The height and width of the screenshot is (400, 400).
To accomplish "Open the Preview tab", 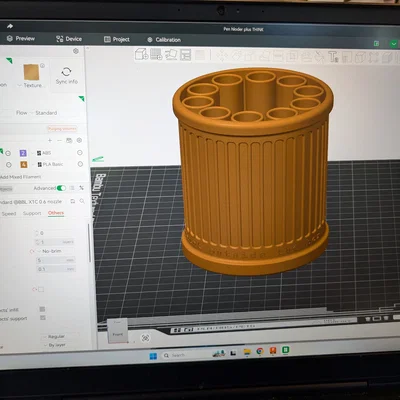I will (x=21, y=39).
